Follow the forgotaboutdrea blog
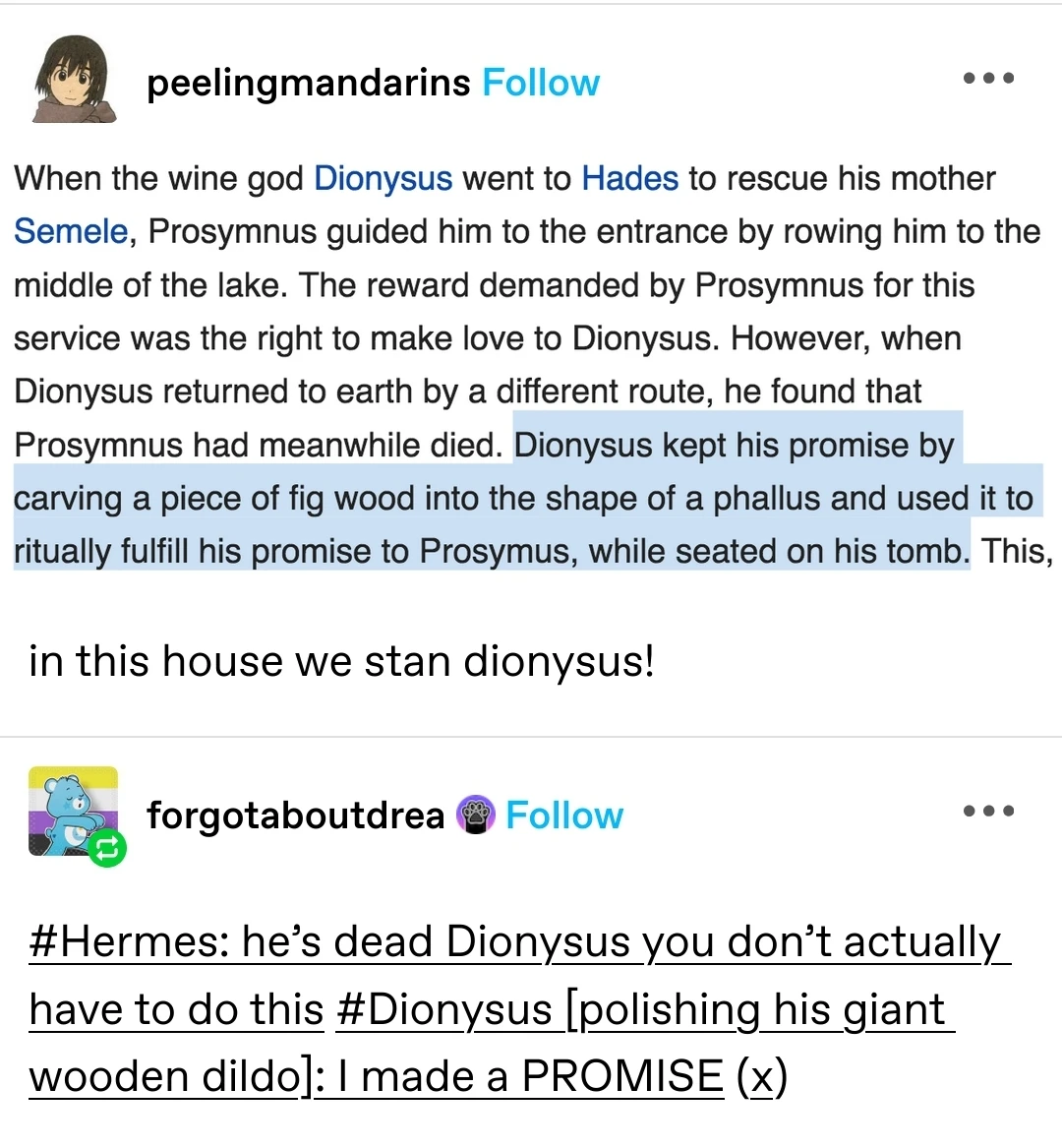The width and height of the screenshot is (1062, 1148). 564,816
